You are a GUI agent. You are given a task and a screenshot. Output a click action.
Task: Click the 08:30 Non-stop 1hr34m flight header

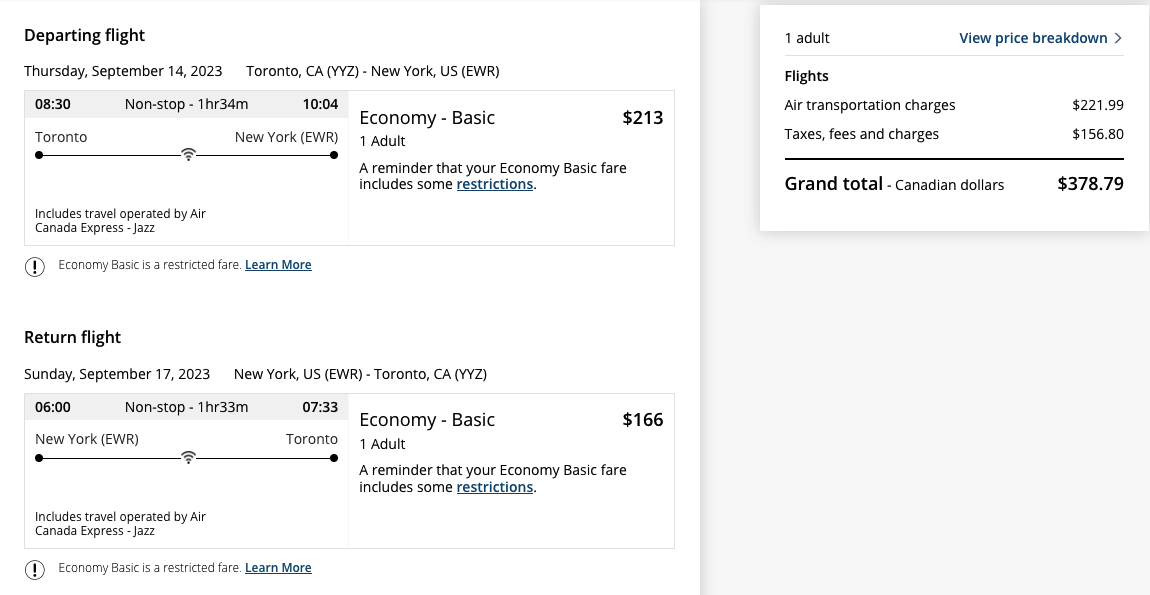(x=186, y=104)
